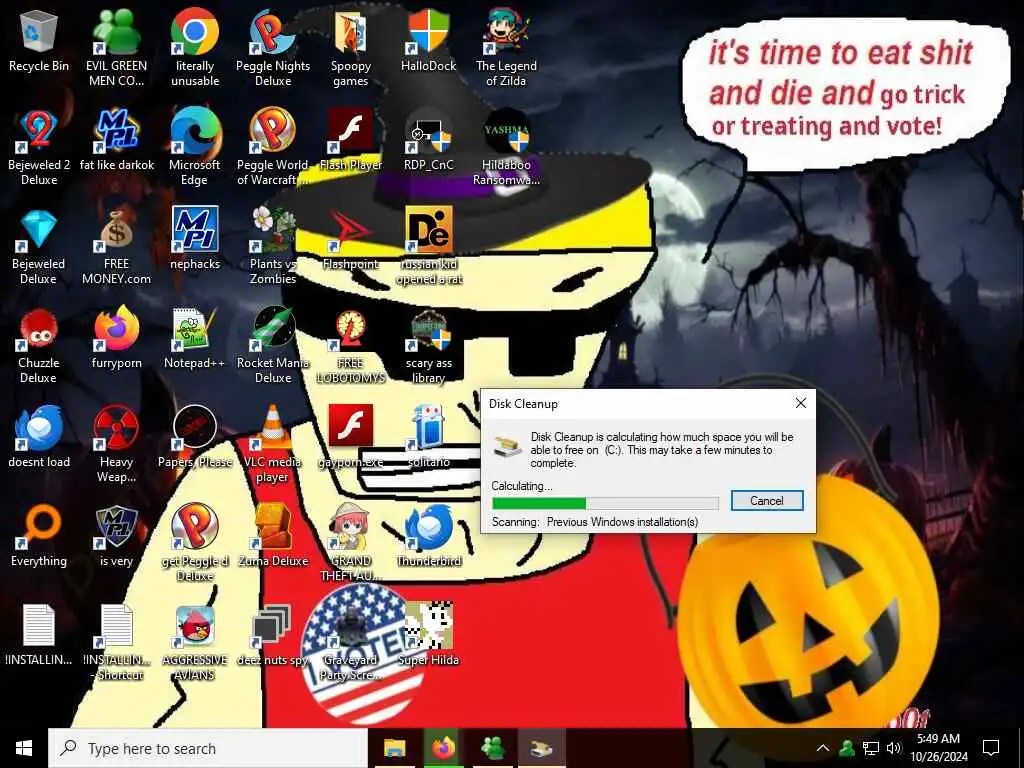Select the Heavy Weap... desktop icon
This screenshot has height=768, width=1024.
[116, 428]
